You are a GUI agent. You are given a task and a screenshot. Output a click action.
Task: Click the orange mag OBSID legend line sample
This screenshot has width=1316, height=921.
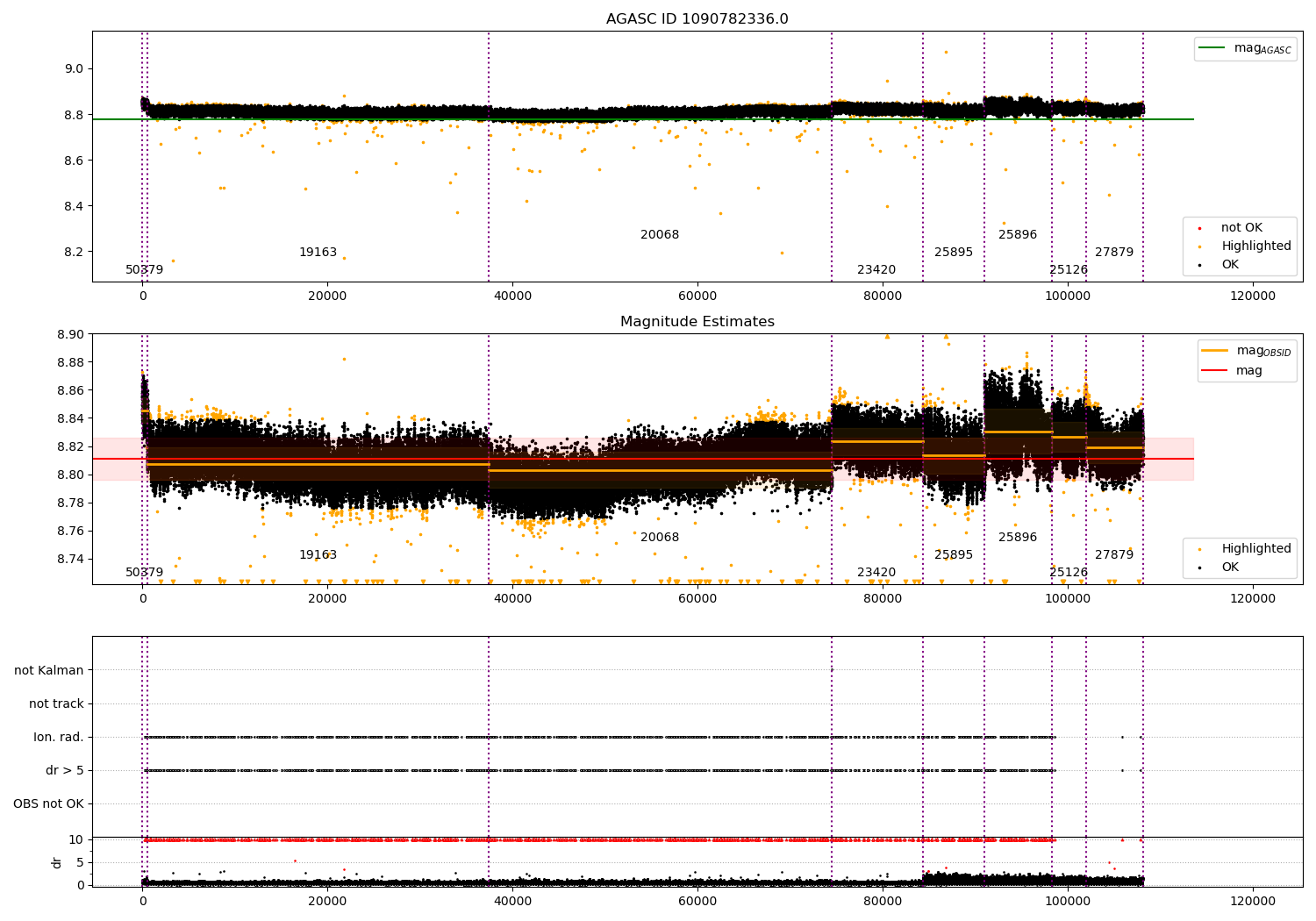1215,351
